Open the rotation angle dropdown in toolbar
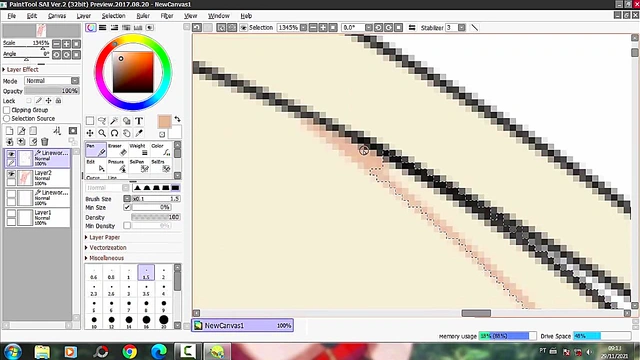640x360 pixels. (369, 27)
